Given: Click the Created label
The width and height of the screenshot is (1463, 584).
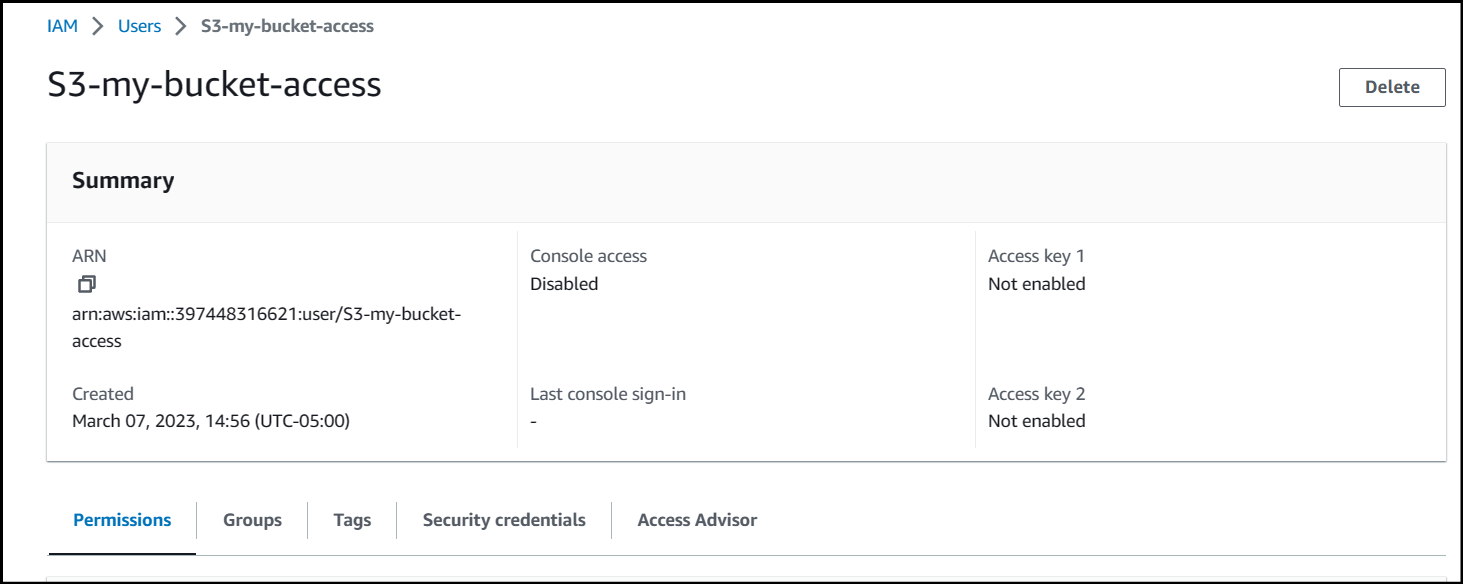Looking at the screenshot, I should click(x=103, y=394).
